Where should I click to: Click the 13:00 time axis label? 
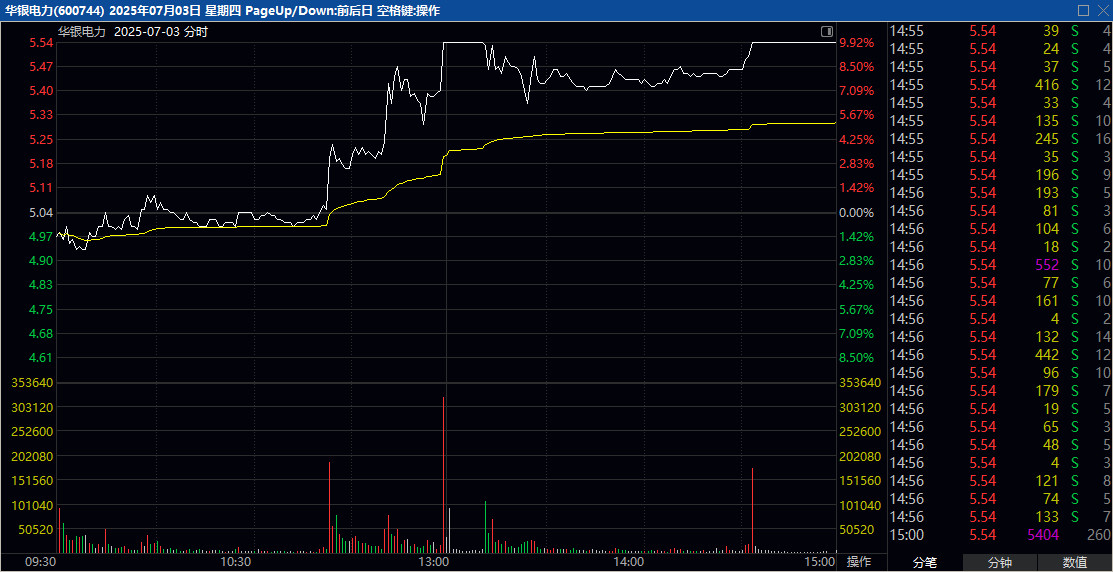pyautogui.click(x=433, y=562)
